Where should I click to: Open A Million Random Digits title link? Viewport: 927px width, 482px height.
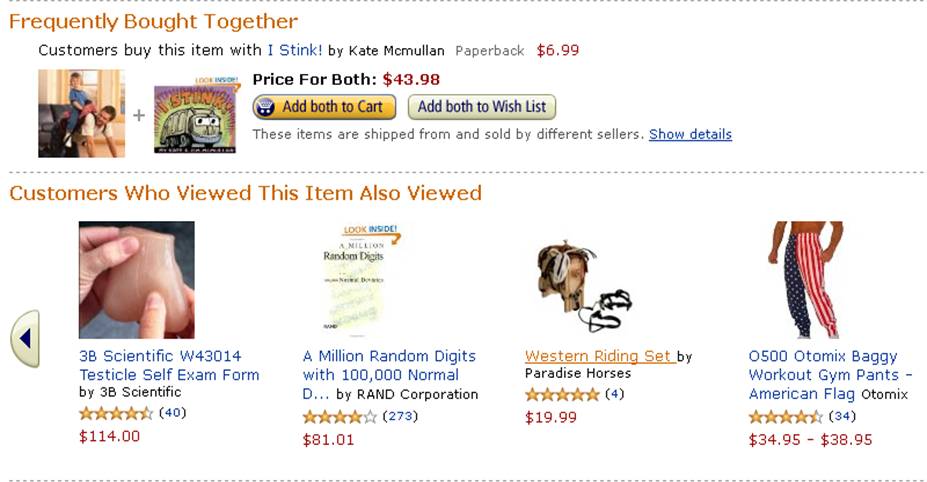coord(389,365)
